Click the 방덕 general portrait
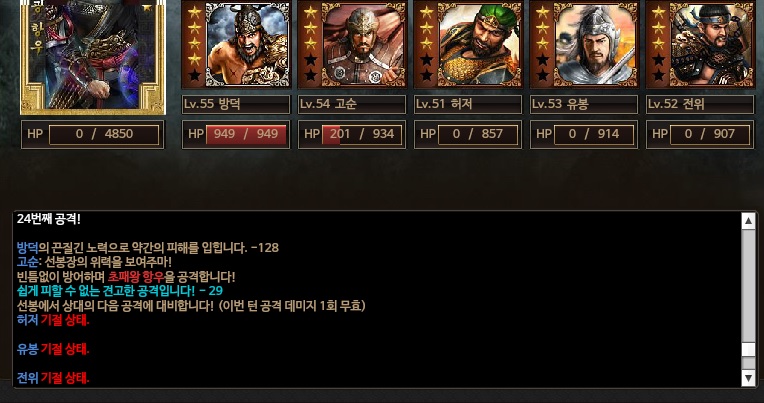The height and width of the screenshot is (403, 764). pyautogui.click(x=248, y=44)
